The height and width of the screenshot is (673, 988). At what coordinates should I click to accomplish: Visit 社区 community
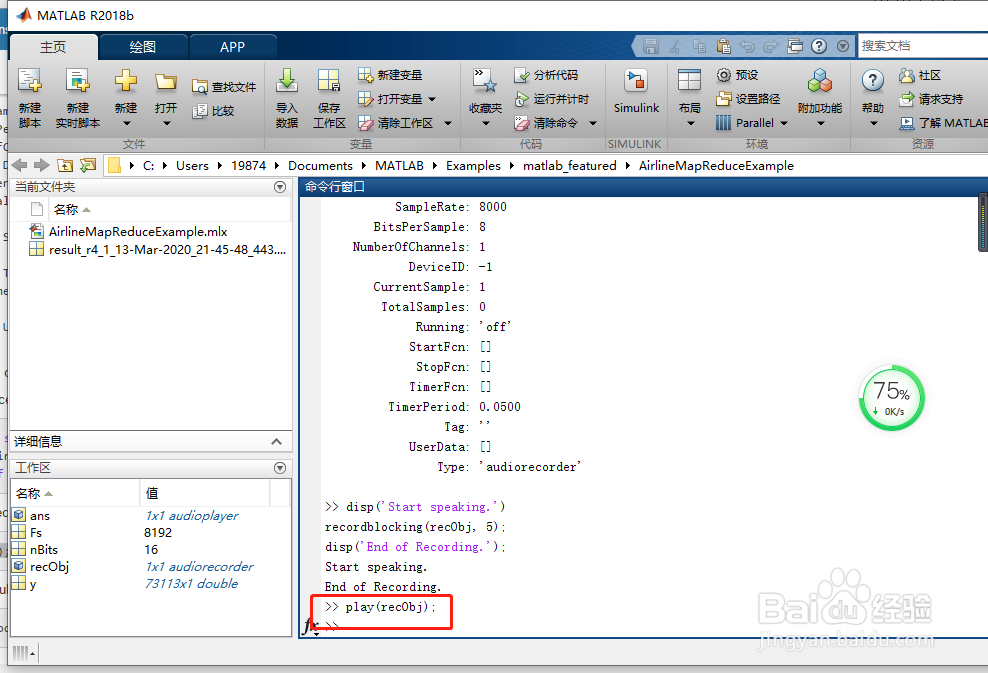click(920, 75)
